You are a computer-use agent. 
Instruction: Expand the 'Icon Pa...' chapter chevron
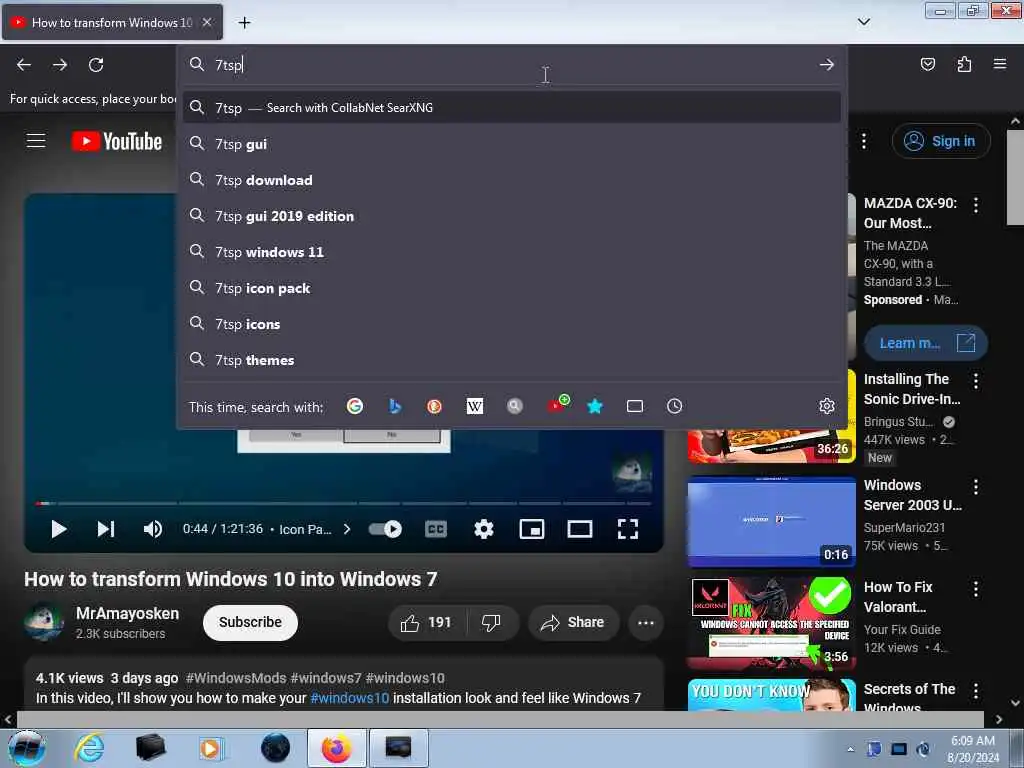click(x=347, y=529)
